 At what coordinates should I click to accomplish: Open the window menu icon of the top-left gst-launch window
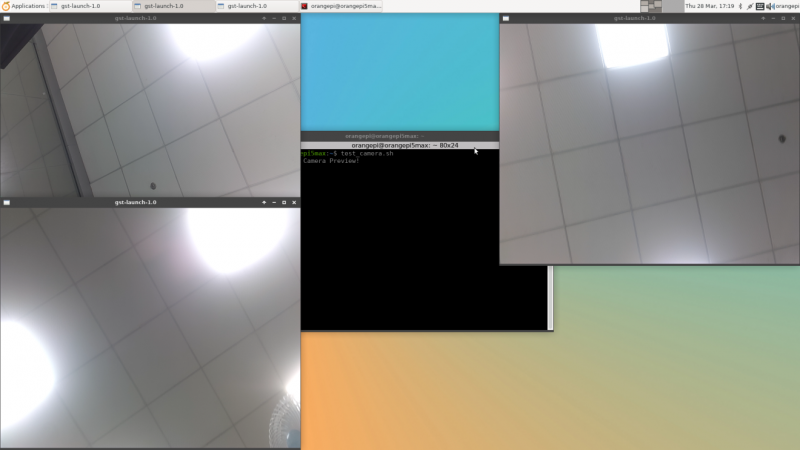tap(5, 18)
